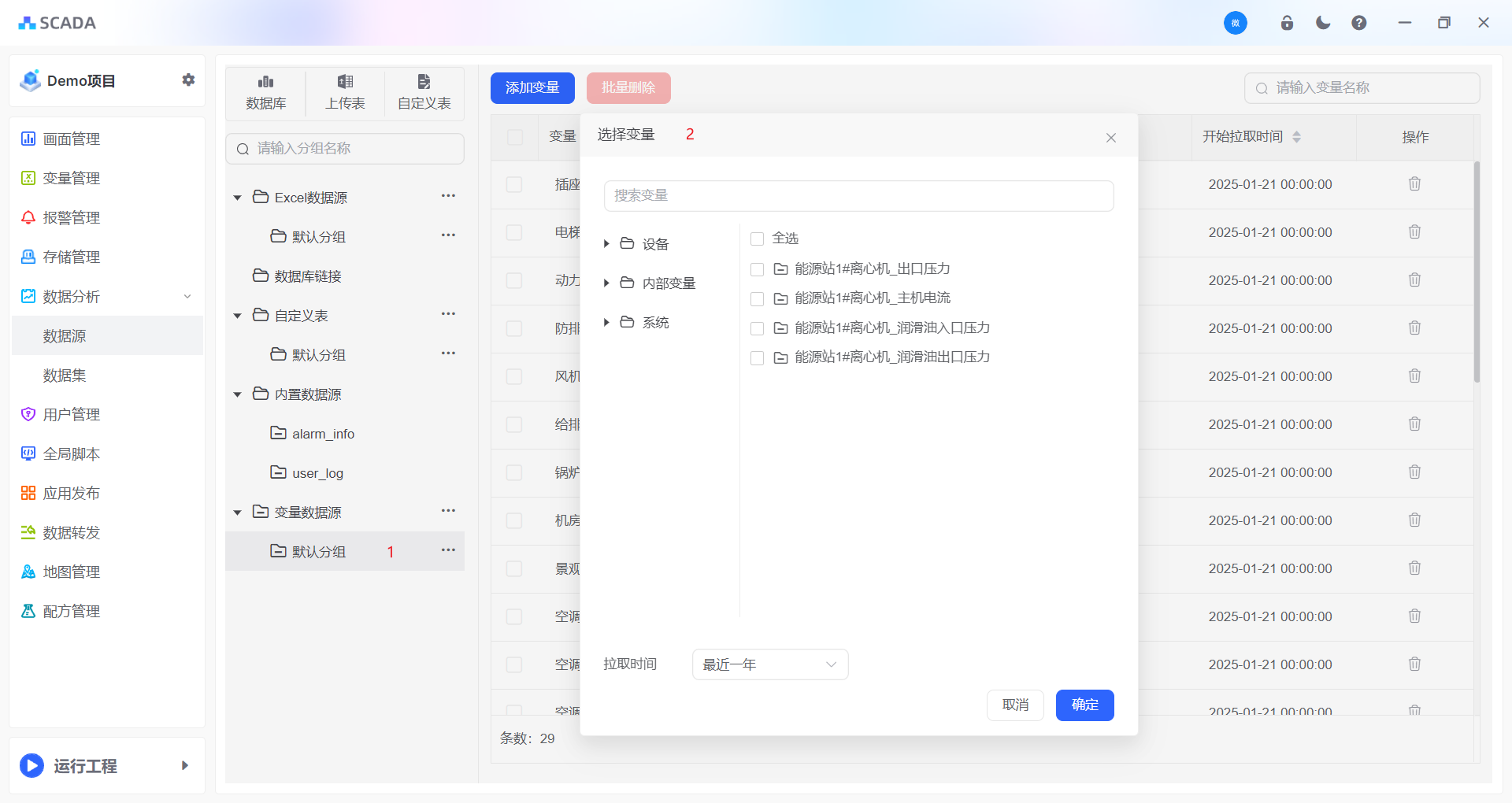Check 能源站1#离心机_出口压力 variable
The height and width of the screenshot is (803, 1512).
758,269
